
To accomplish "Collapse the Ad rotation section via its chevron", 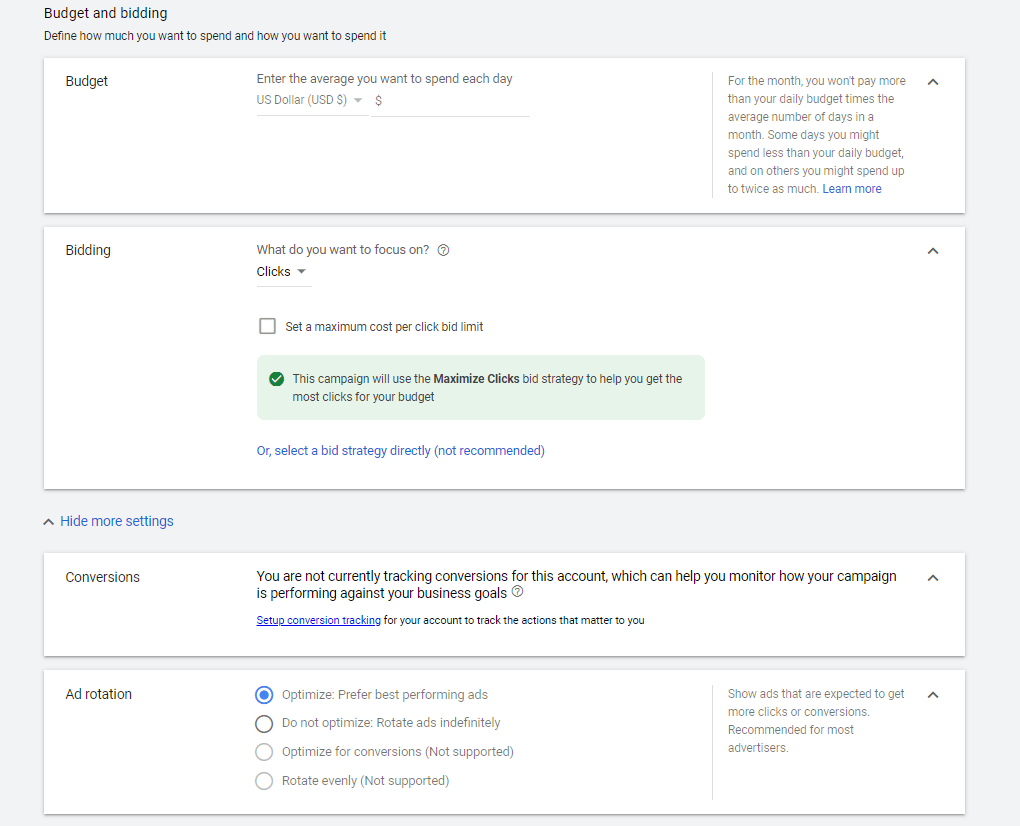I will (933, 694).
